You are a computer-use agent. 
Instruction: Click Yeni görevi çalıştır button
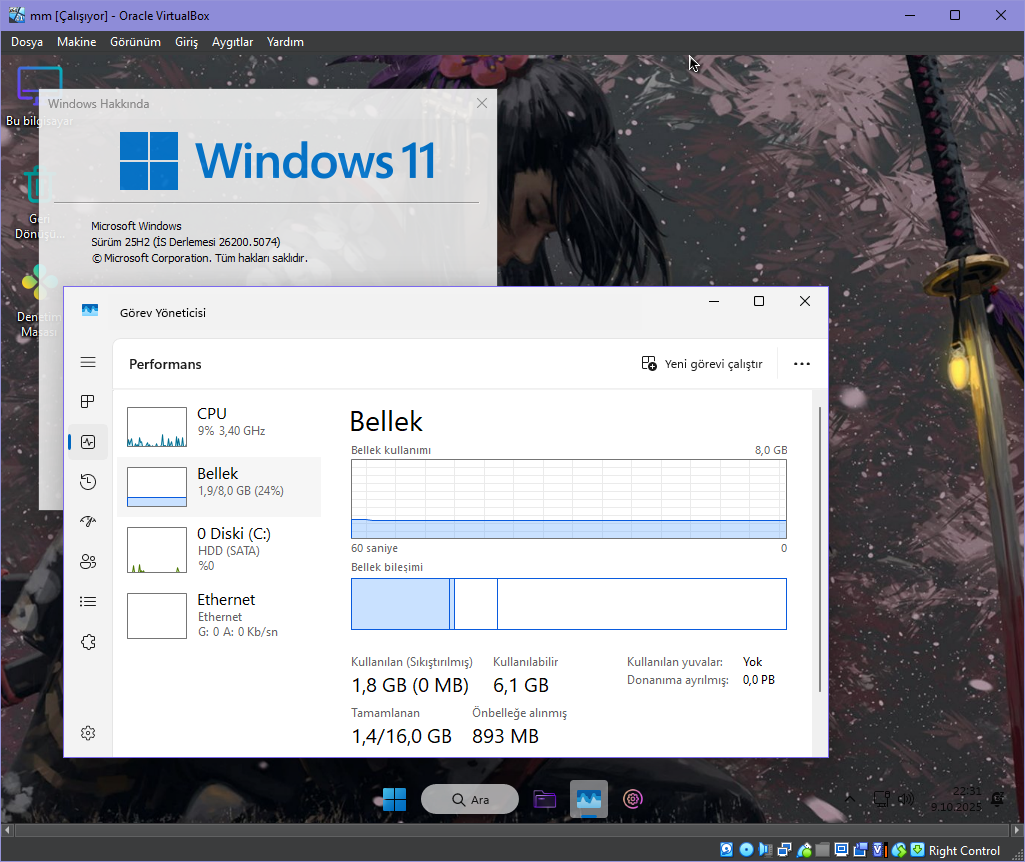tap(702, 364)
